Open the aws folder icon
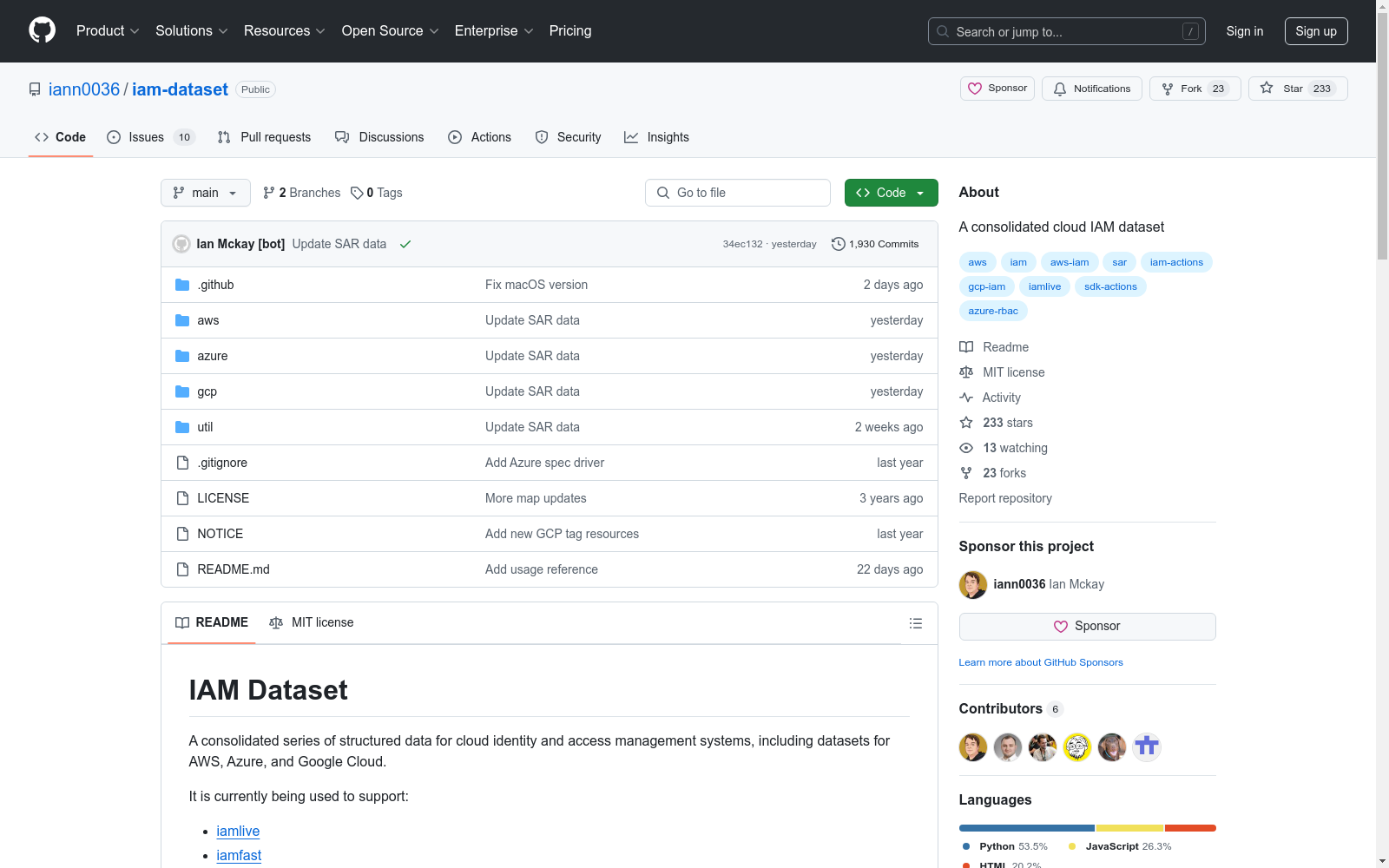1389x868 pixels. coord(182,320)
